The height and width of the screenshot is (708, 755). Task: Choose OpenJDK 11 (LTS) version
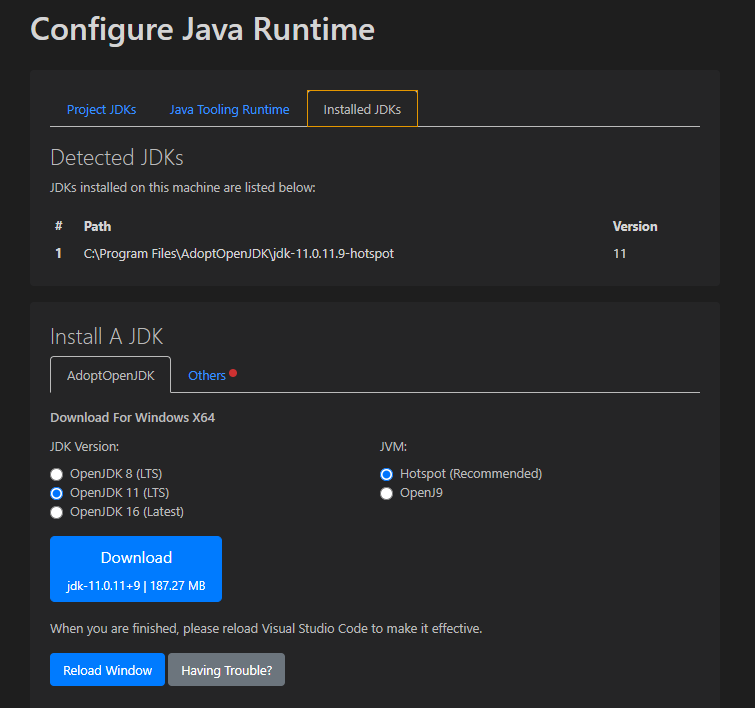56,494
